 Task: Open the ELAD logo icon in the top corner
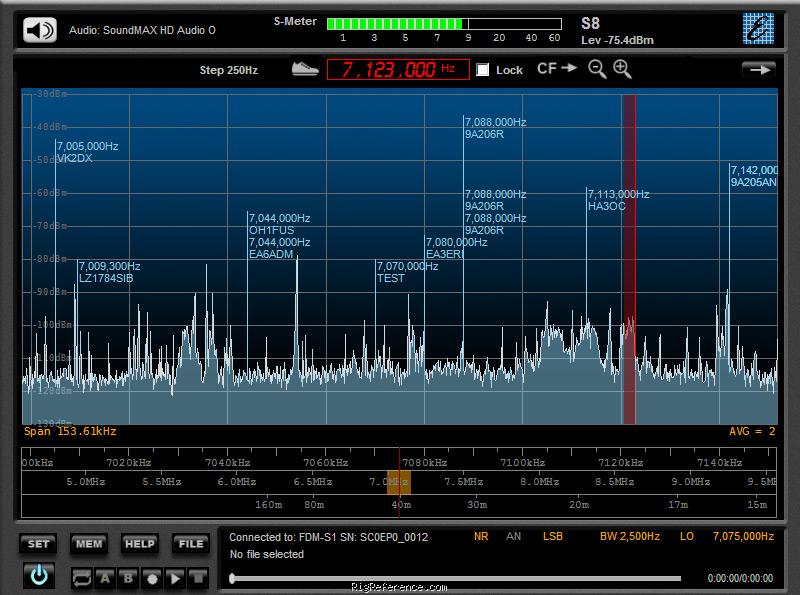coord(758,28)
